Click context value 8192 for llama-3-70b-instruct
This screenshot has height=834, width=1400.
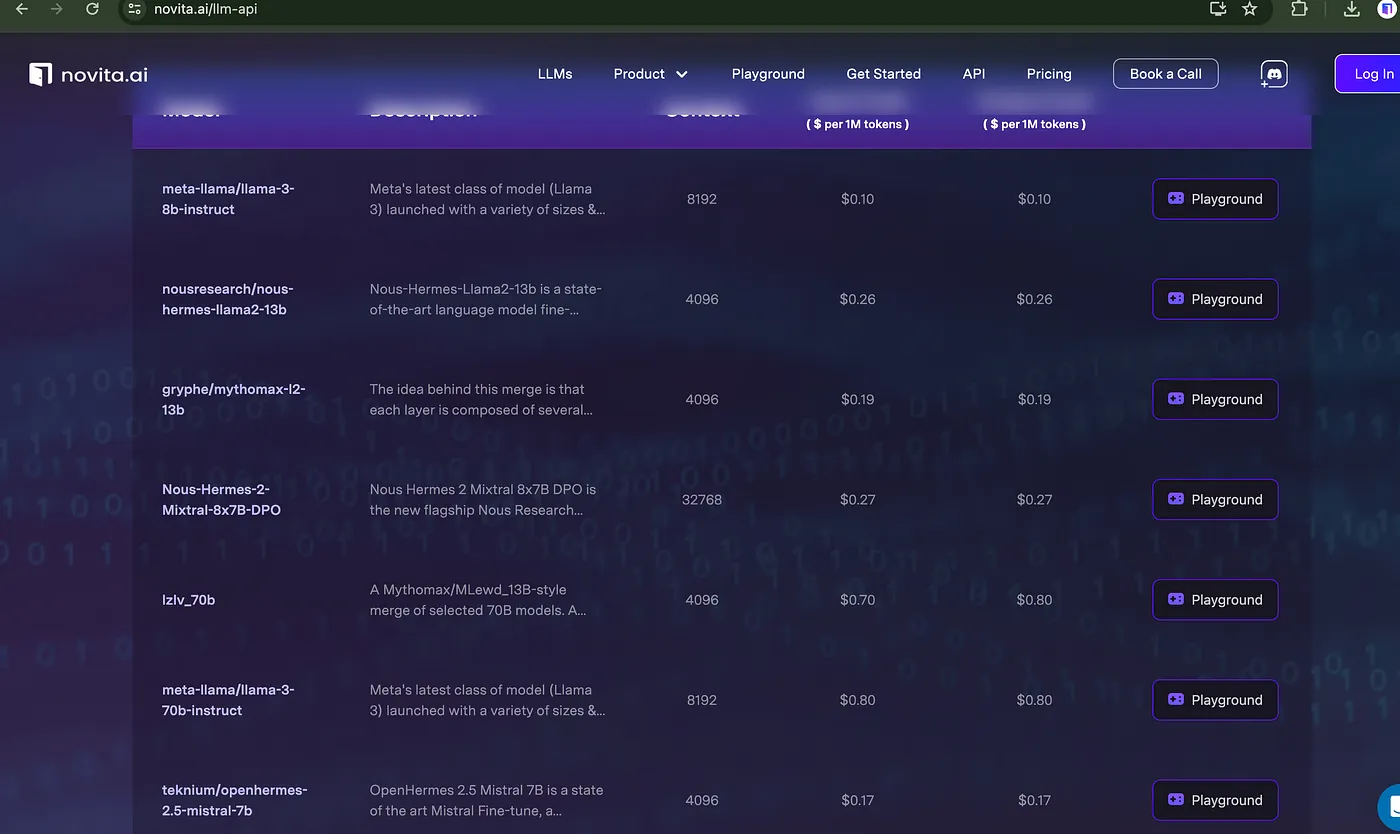[702, 700]
